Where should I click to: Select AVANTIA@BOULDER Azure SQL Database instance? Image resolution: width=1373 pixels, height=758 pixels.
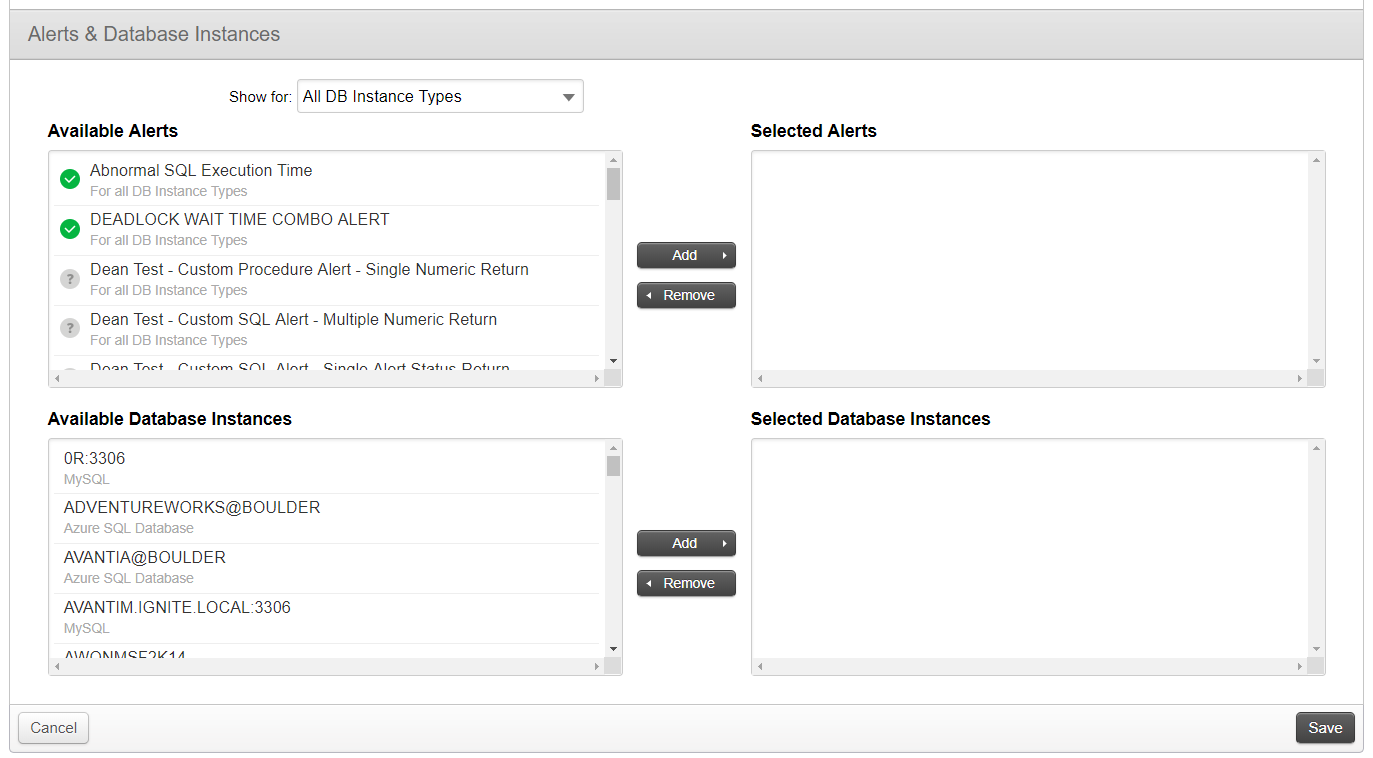[x=327, y=568]
